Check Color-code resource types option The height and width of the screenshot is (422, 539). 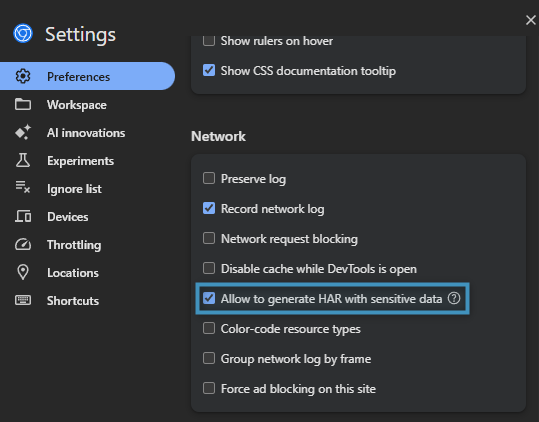click(x=209, y=328)
